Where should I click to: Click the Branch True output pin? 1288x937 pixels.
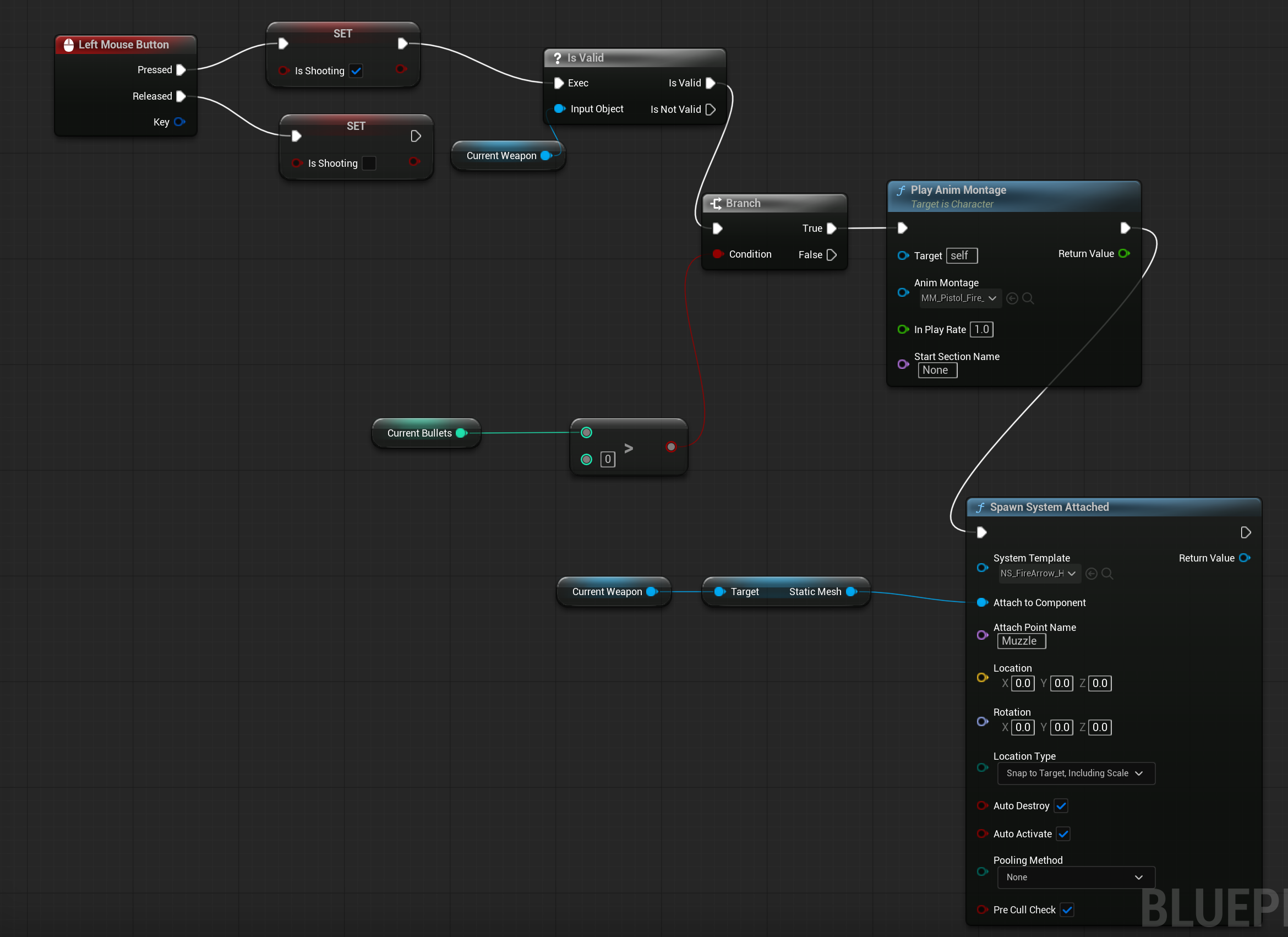(832, 228)
